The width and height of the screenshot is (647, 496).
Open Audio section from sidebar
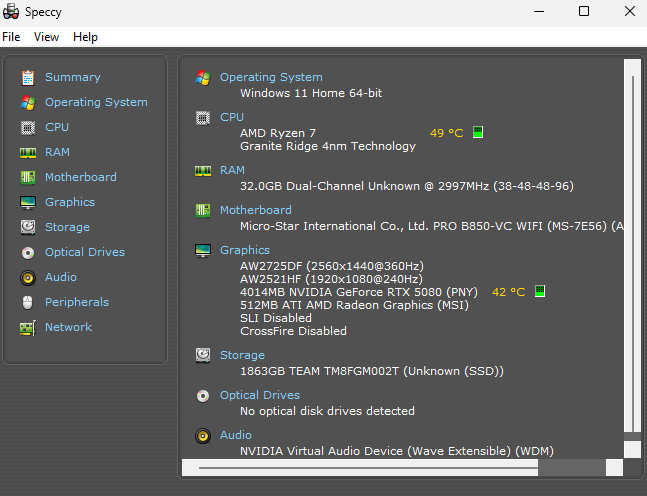(x=61, y=277)
